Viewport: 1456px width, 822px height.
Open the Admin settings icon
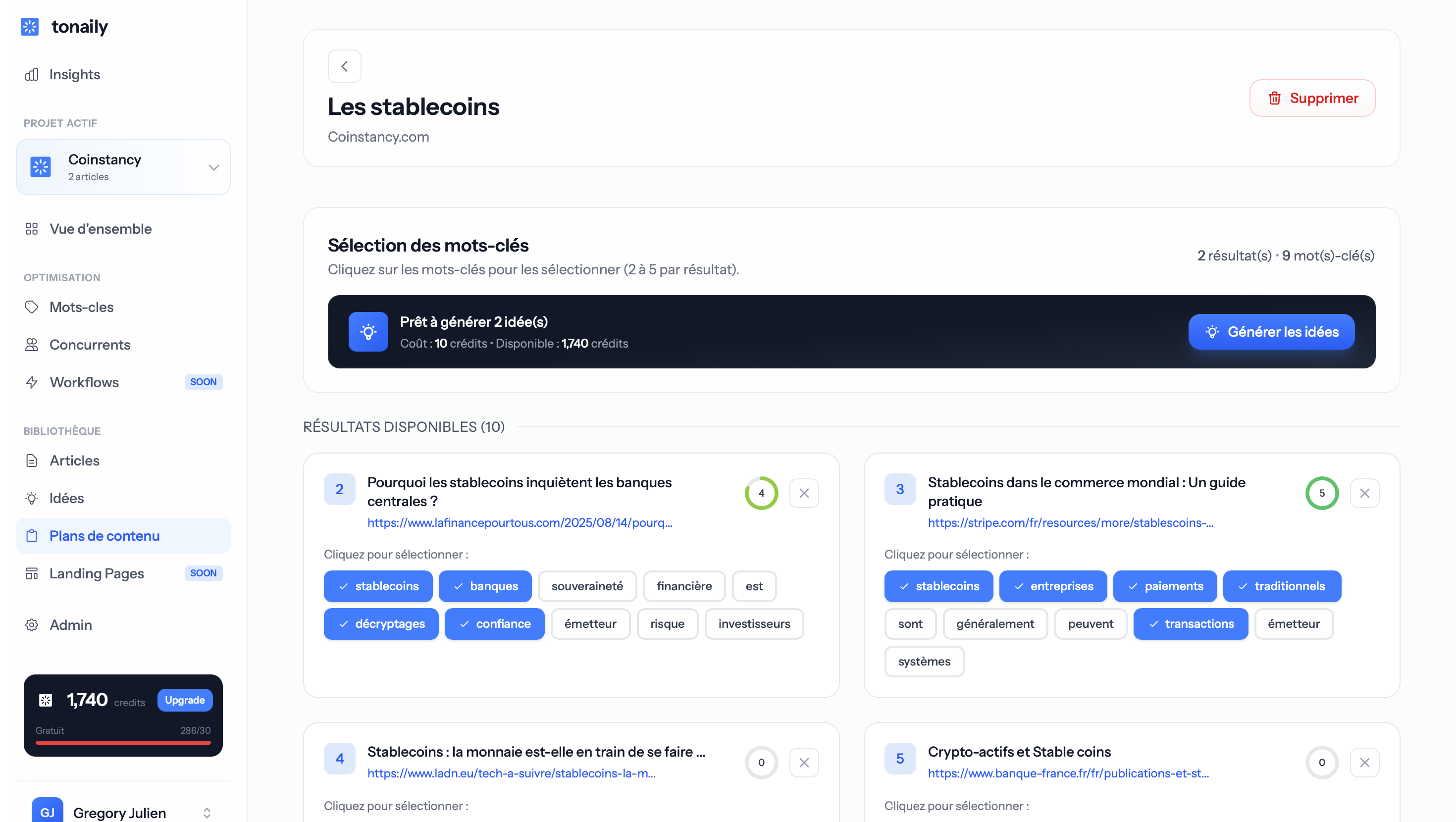[32, 625]
